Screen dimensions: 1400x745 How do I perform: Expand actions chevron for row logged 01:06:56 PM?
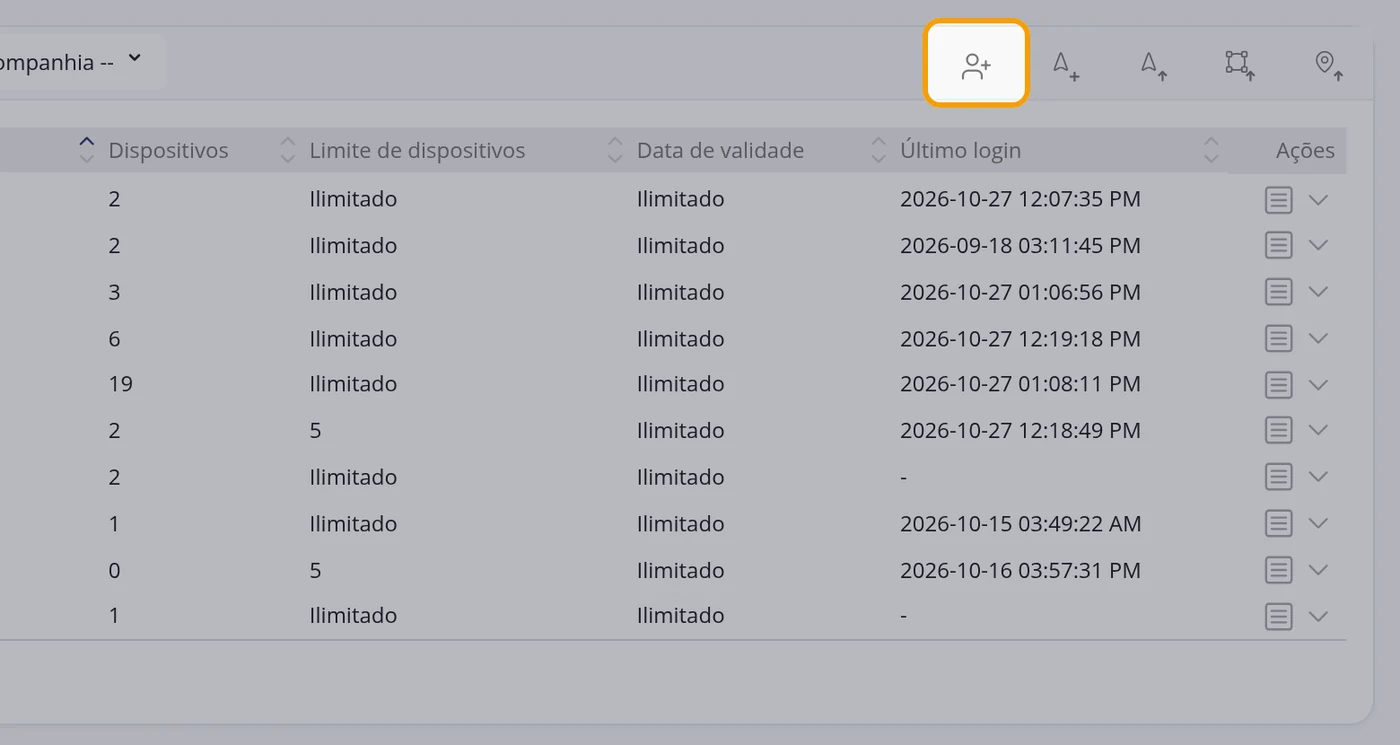pos(1318,292)
